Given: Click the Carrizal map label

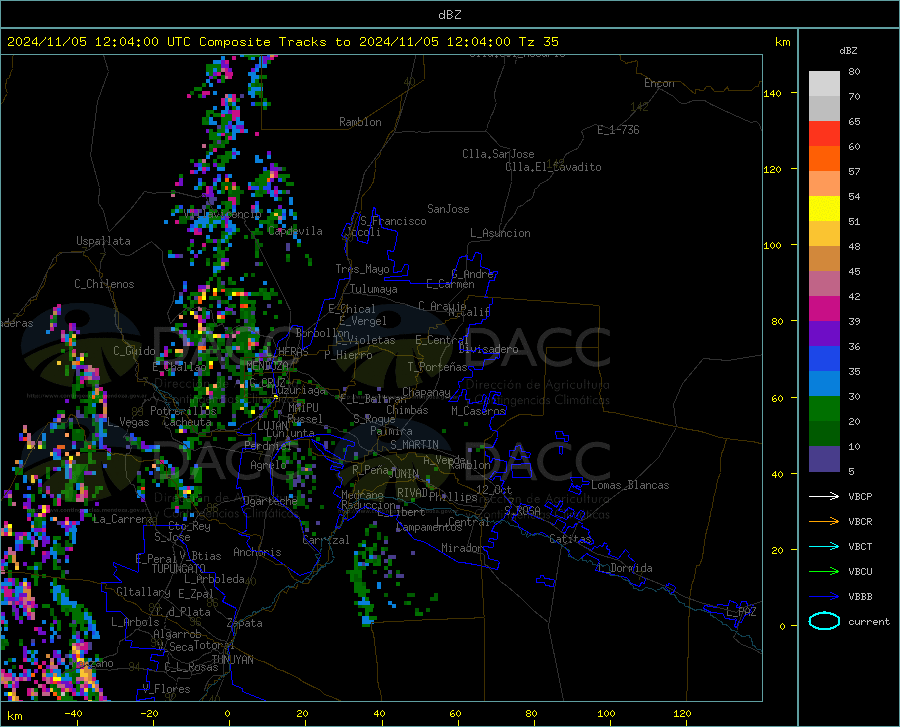Looking at the screenshot, I should (325, 540).
